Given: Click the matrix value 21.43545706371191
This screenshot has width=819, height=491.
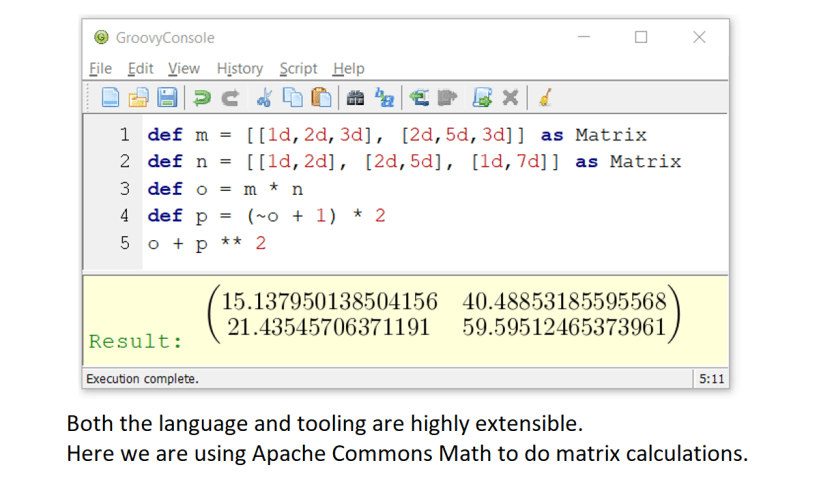Looking at the screenshot, I should point(329,328).
